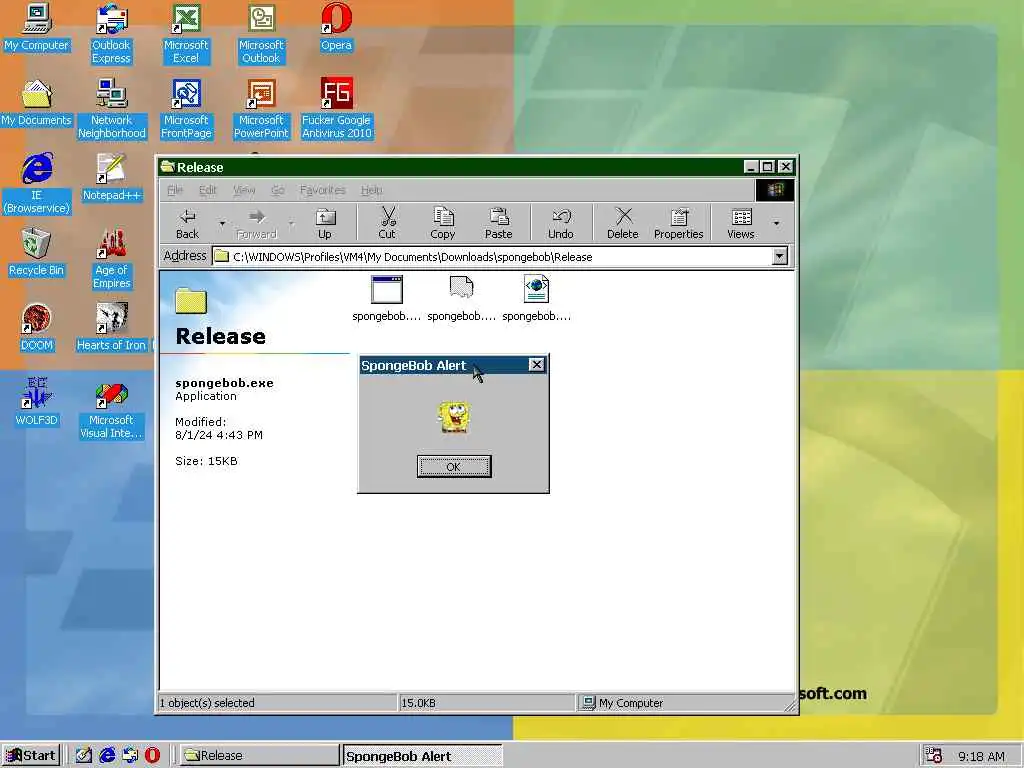1024x768 pixels.
Task: Select the Microsoft FrontPage desktop shortcut
Action: tap(186, 109)
